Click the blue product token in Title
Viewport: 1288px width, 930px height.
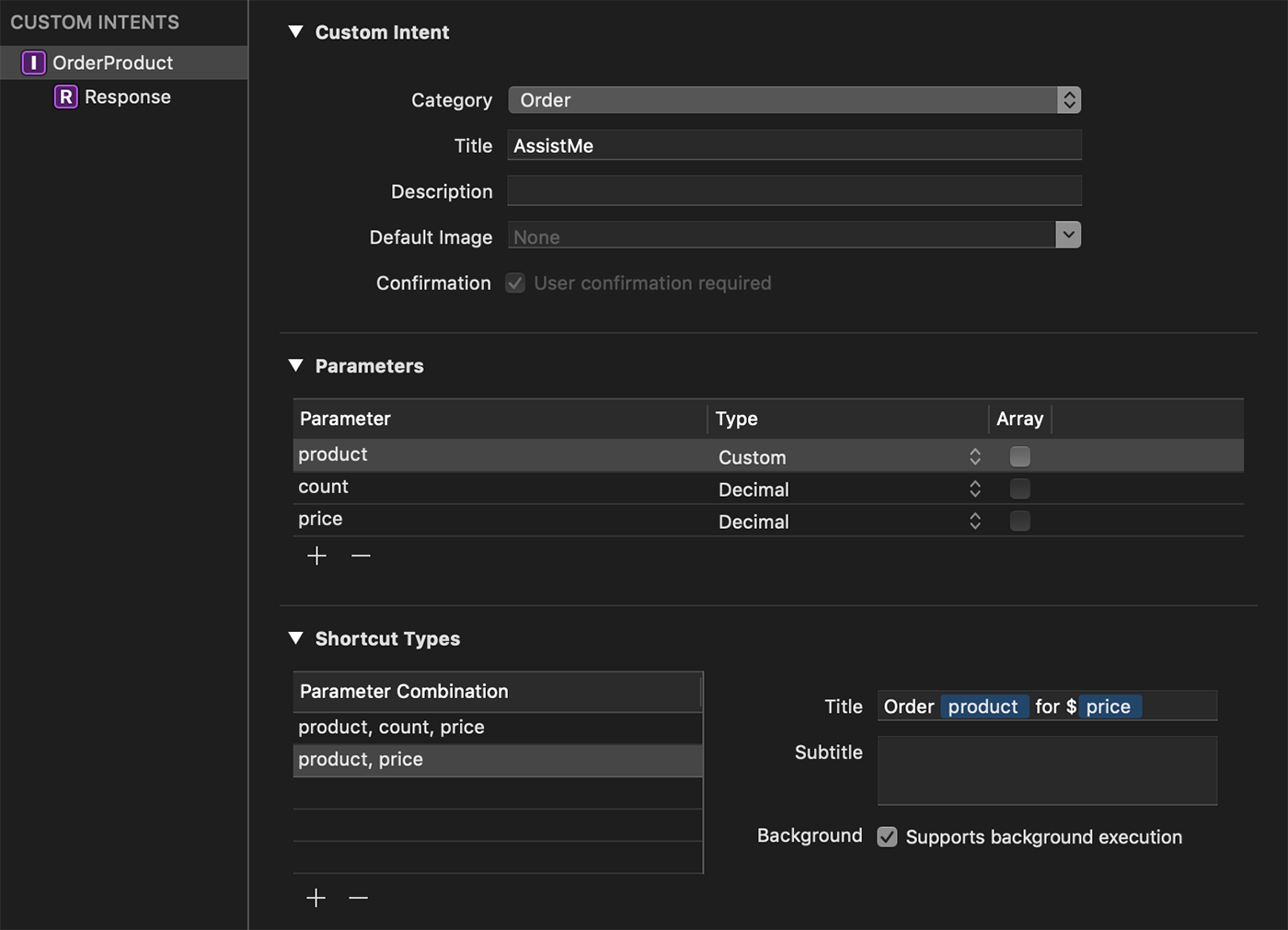click(x=983, y=706)
